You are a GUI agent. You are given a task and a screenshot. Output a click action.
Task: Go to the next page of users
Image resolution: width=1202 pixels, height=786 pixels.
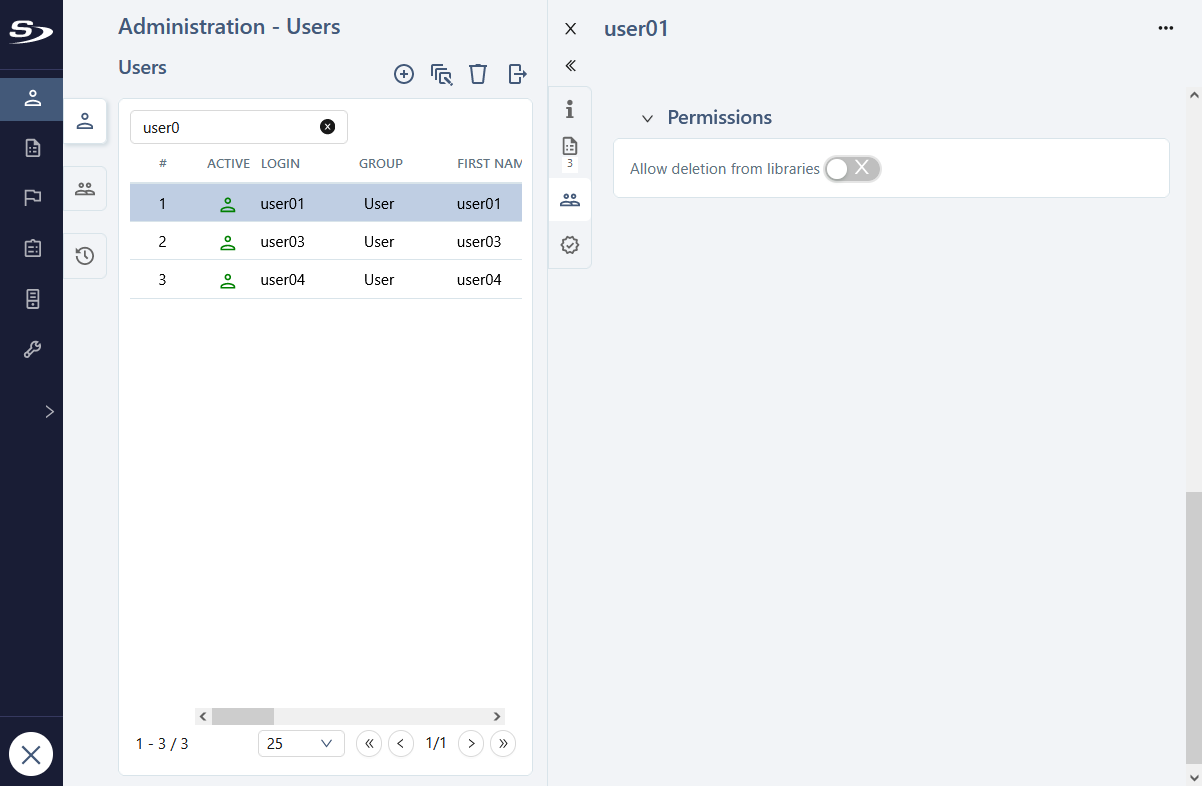471,743
